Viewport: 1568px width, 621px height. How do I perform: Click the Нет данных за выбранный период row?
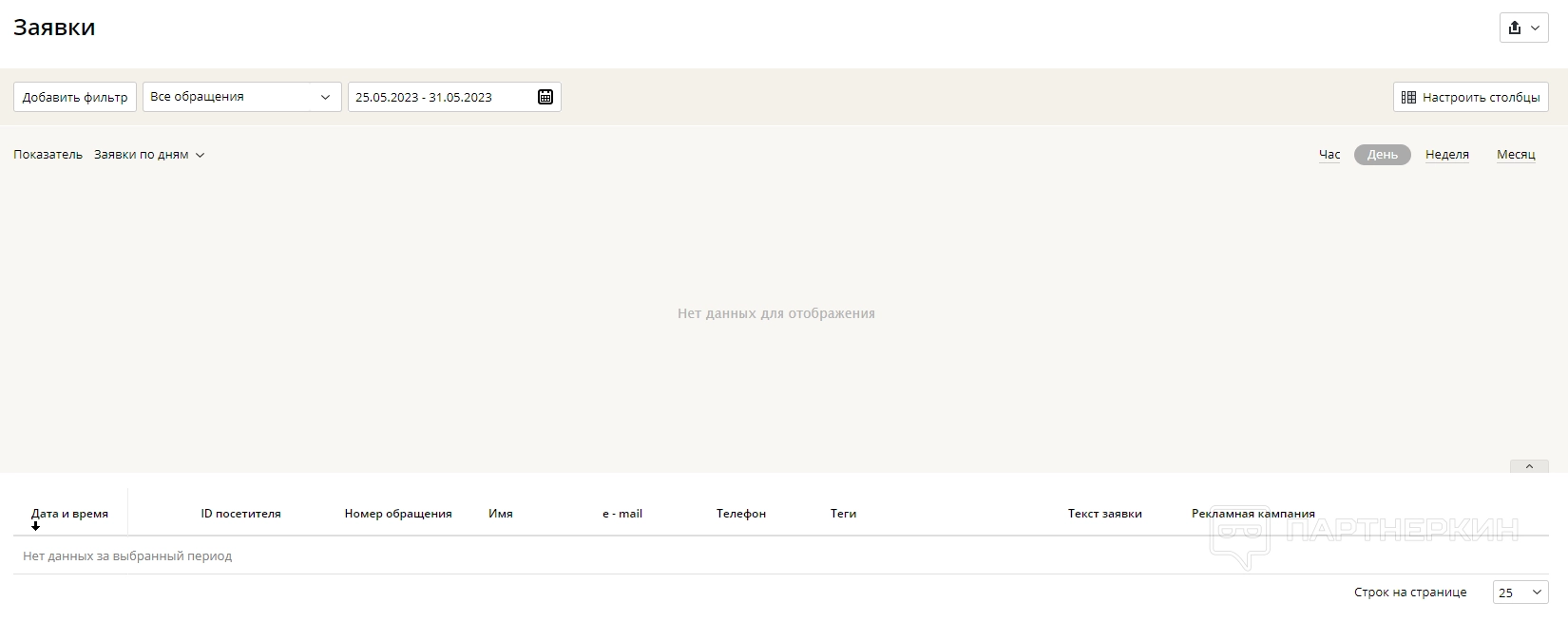coord(781,556)
